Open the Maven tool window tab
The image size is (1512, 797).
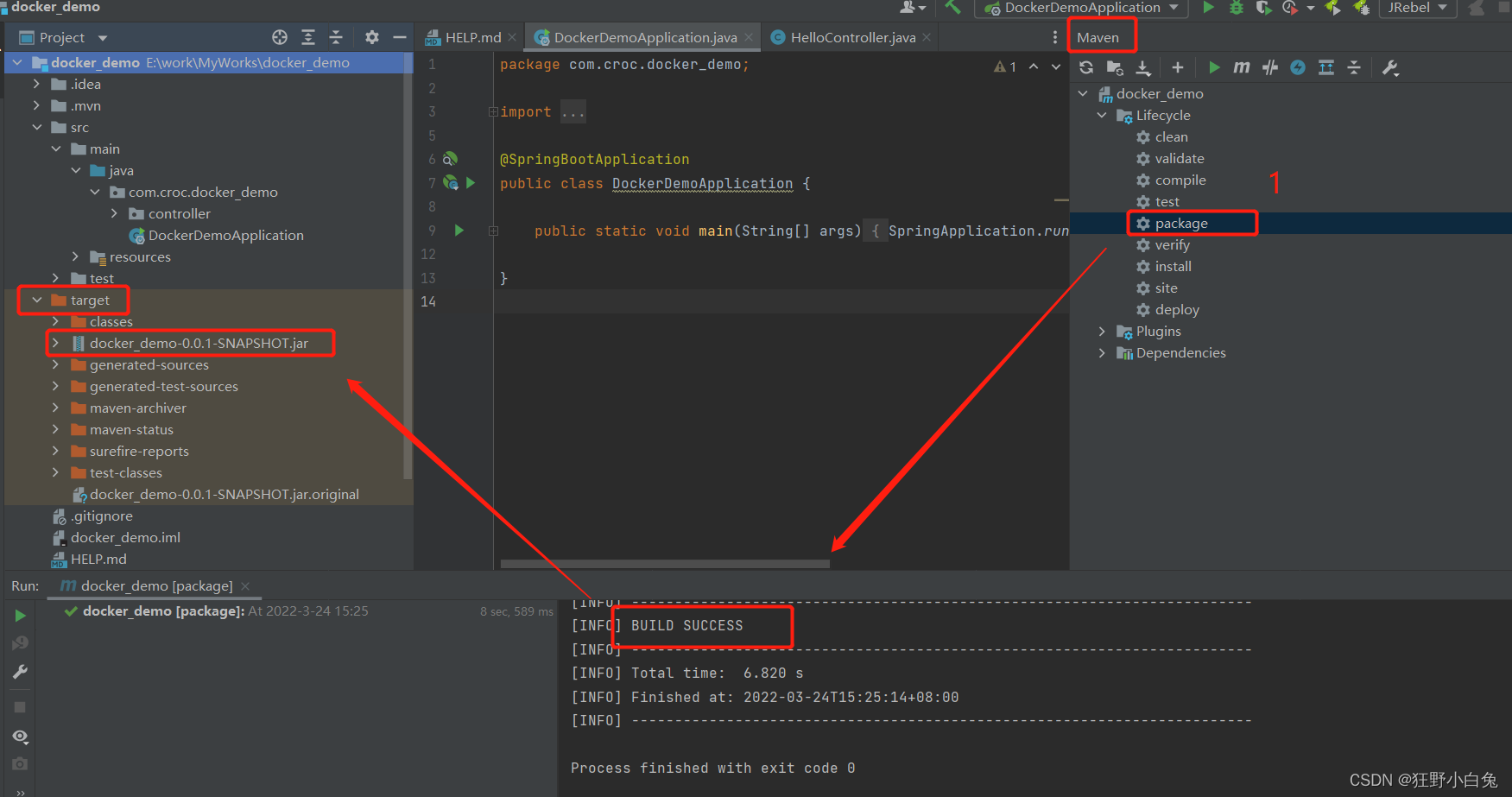[x=1098, y=37]
